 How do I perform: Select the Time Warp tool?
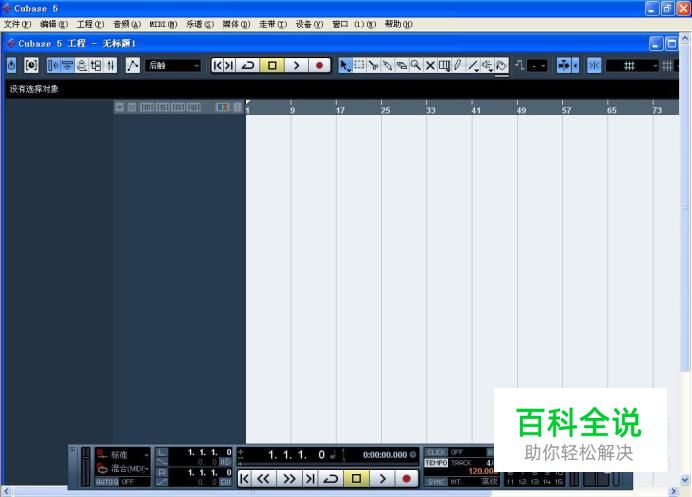[x=444, y=65]
